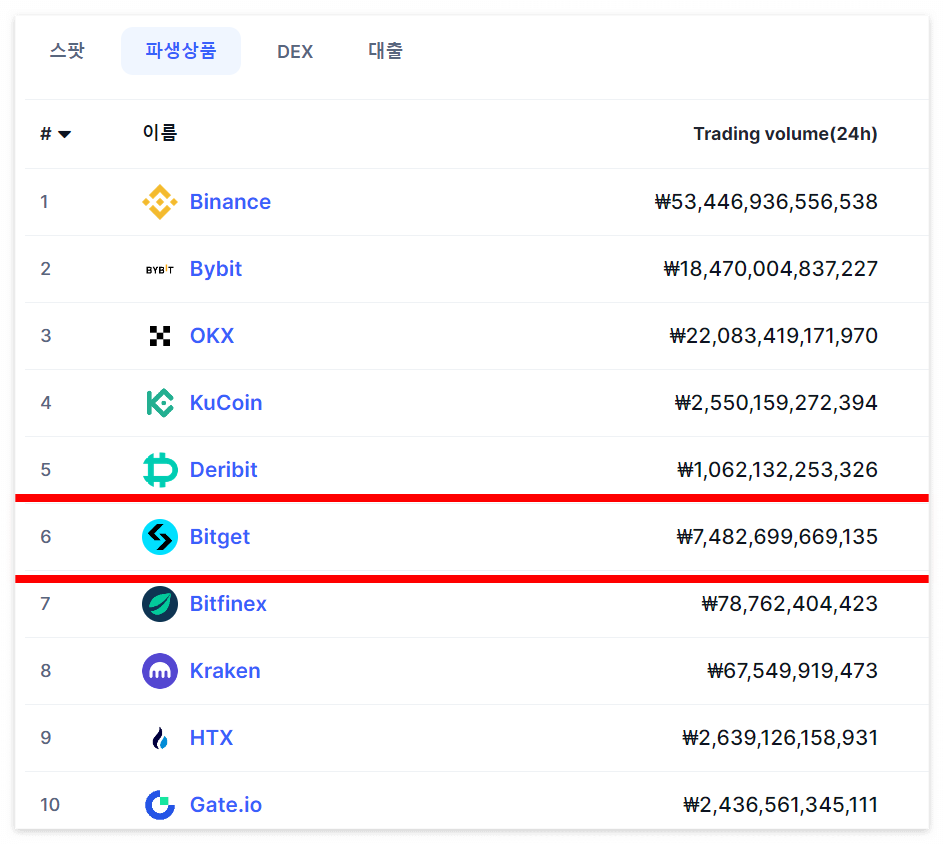Click volume ₩22,083,419,171,970

pyautogui.click(x=774, y=336)
